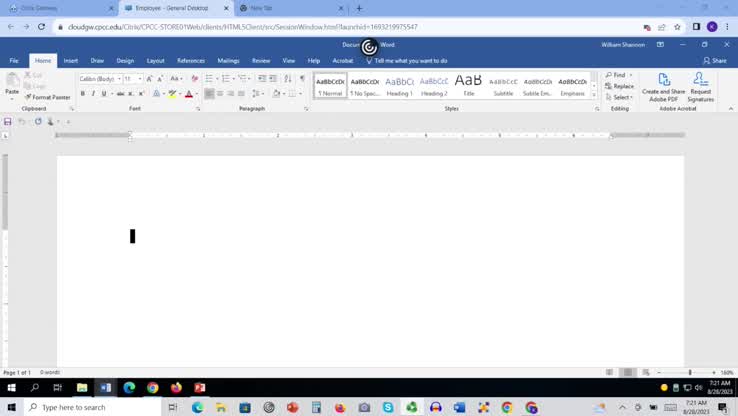
Task: Apply the yellow text highlight color
Action: pyautogui.click(x=172, y=94)
